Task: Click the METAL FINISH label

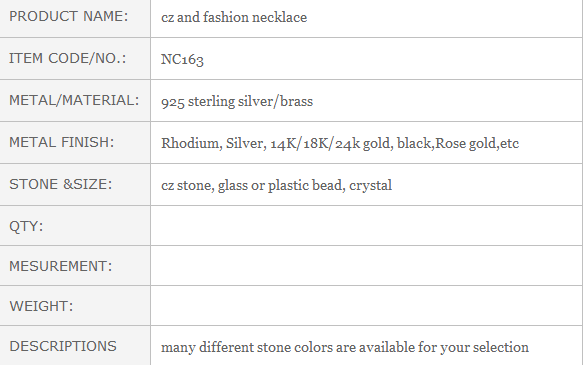Action: 62,143
